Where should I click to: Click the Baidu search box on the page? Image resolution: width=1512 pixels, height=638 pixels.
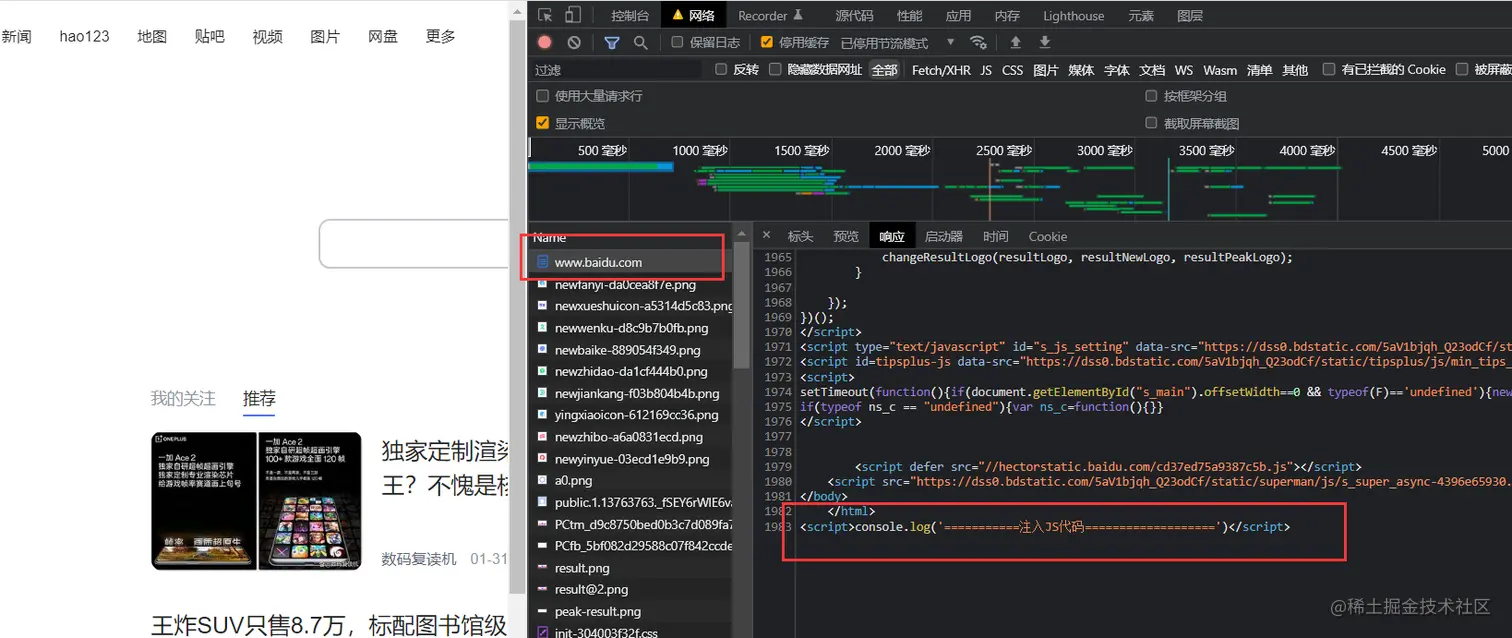click(x=414, y=243)
